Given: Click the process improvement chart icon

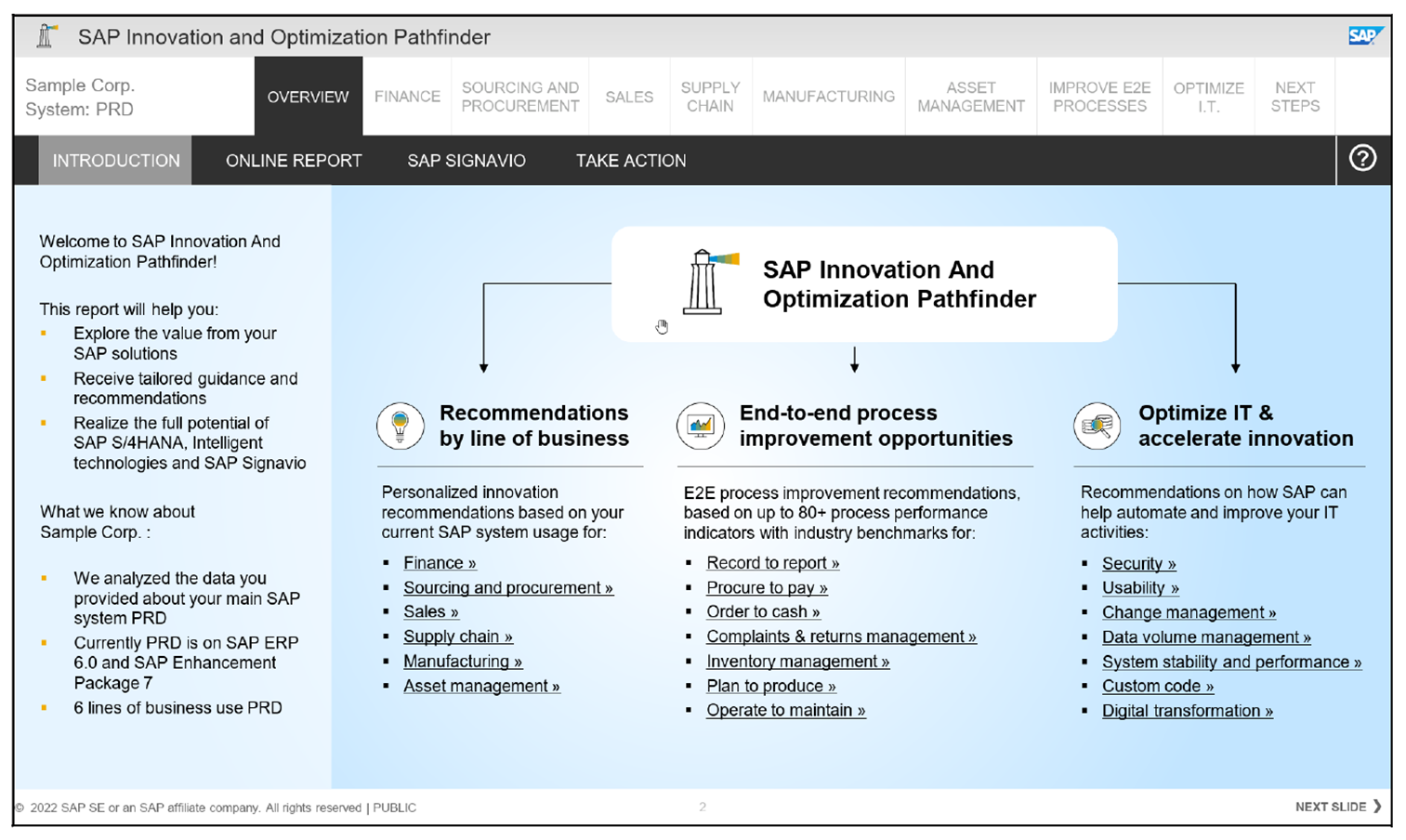Looking at the screenshot, I should coord(700,426).
